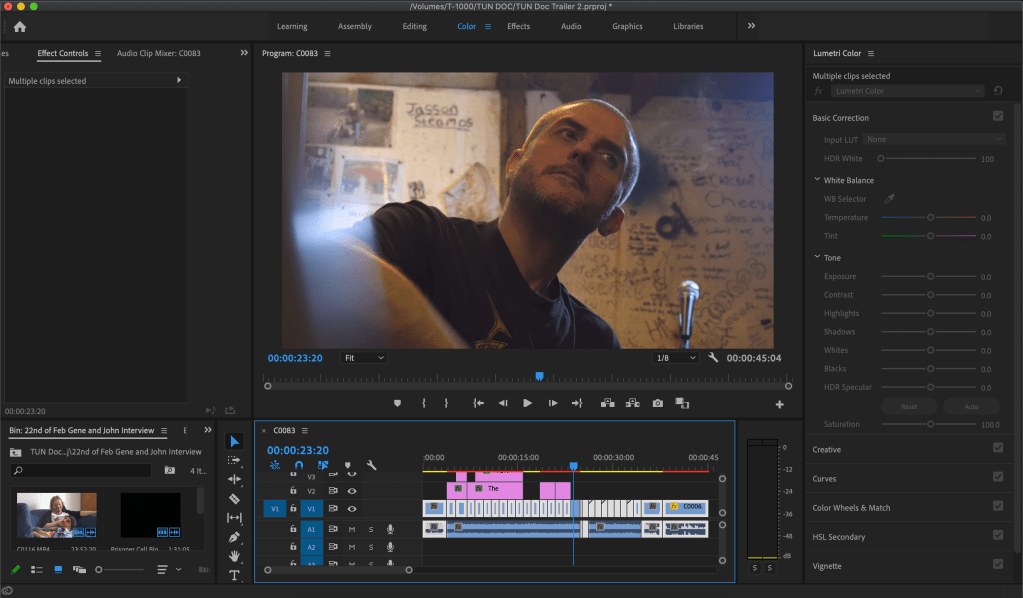1023x598 pixels.
Task: Open the Fit zoom level dropdown
Action: (364, 357)
